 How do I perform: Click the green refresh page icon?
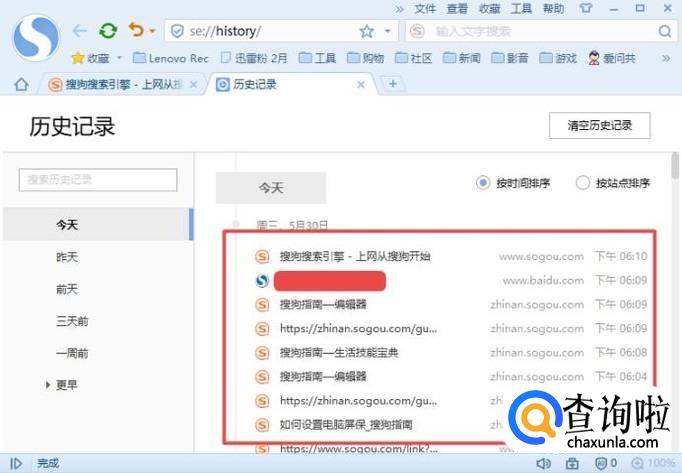click(107, 31)
